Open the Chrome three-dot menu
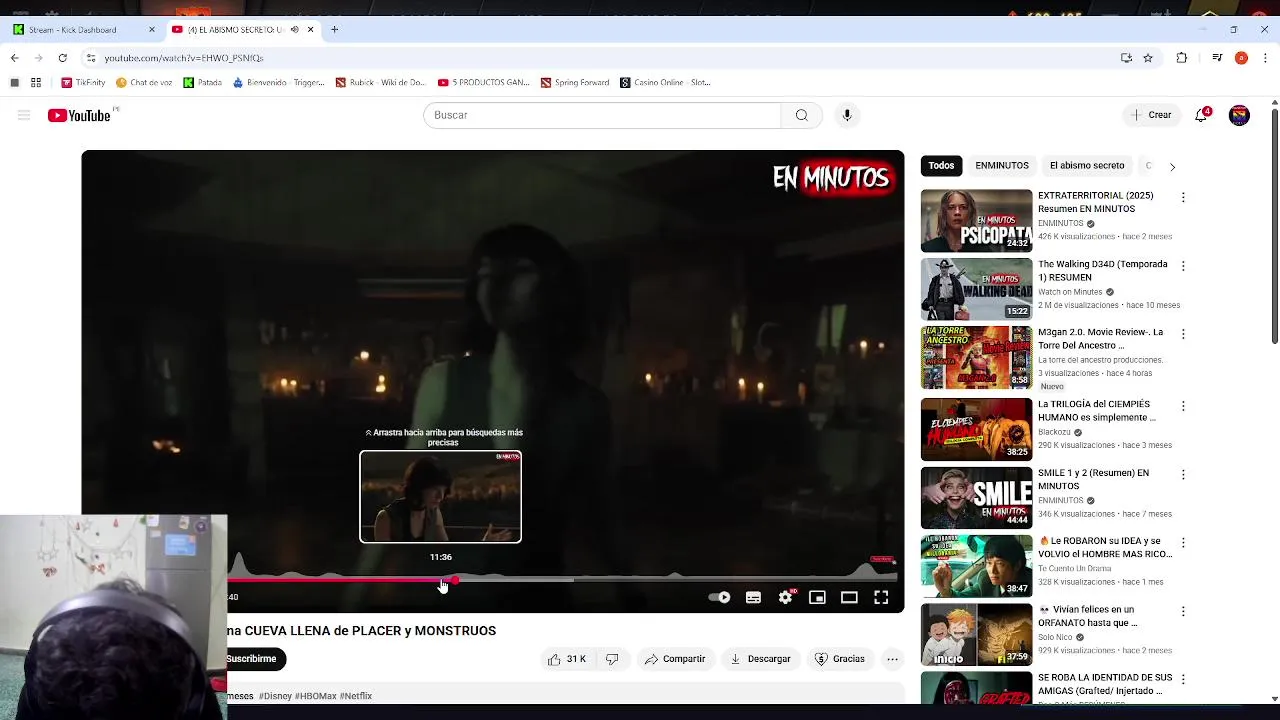1280x720 pixels. pos(1265,58)
